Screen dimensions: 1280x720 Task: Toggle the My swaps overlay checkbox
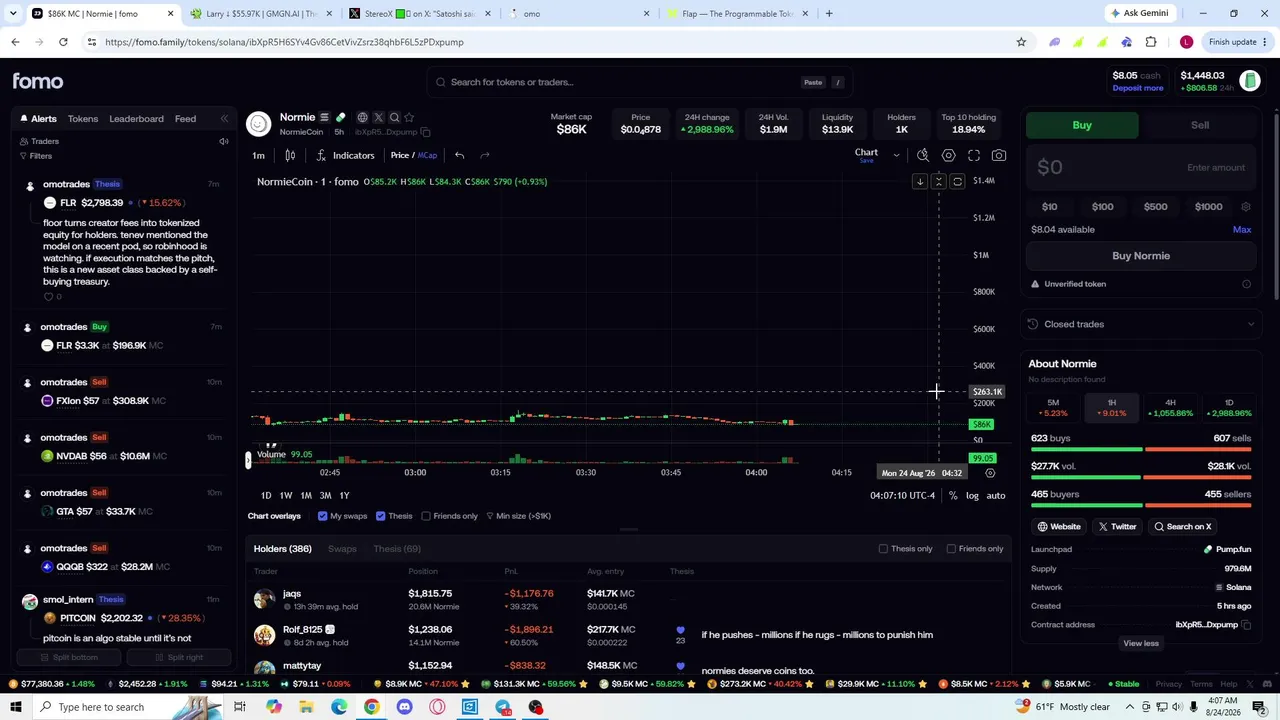click(322, 516)
